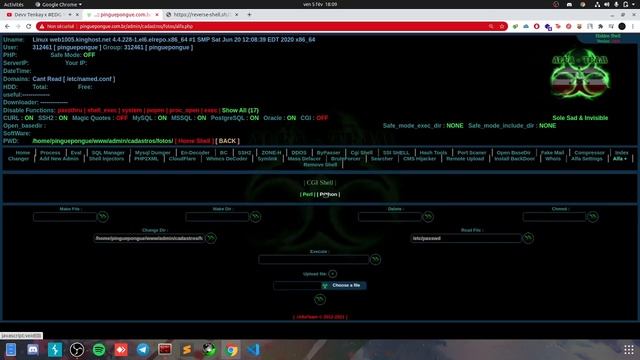Open the Alfa Settings menu item
The width and height of the screenshot is (640, 360).
click(x=587, y=159)
